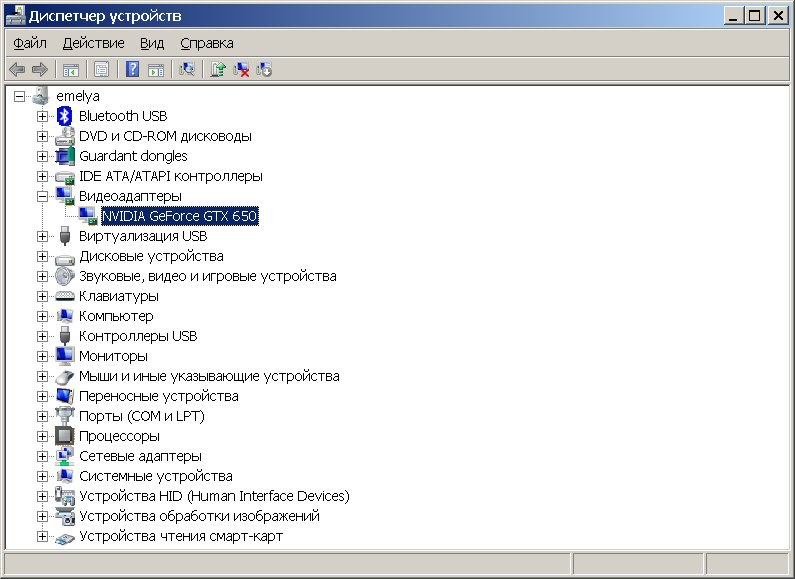Select Устройства обработки изображений label
This screenshot has width=795, height=579.
(199, 516)
